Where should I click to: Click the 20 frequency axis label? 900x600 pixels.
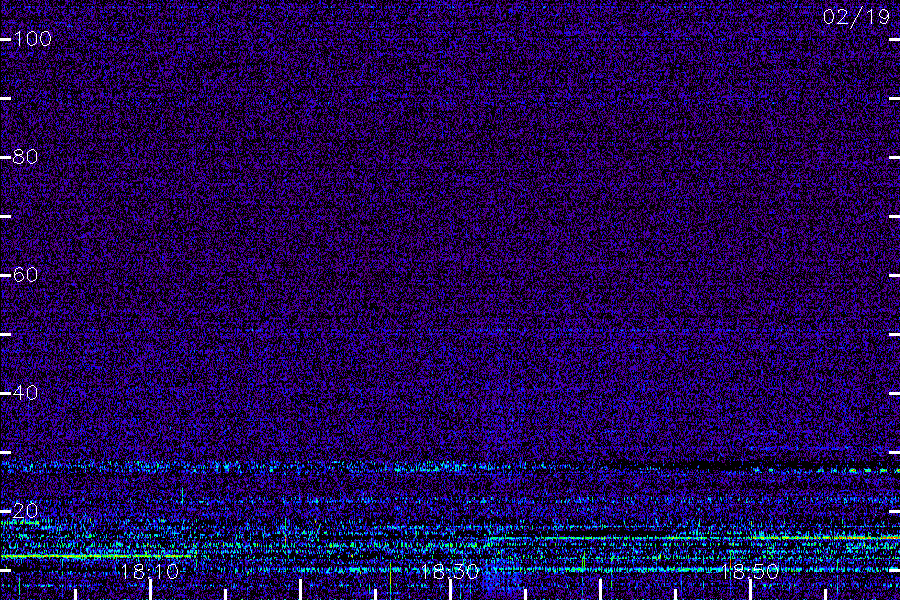25,511
